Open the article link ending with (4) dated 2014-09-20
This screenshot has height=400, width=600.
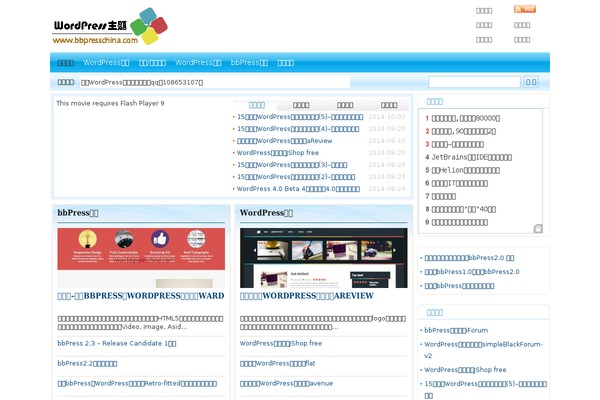298,129
